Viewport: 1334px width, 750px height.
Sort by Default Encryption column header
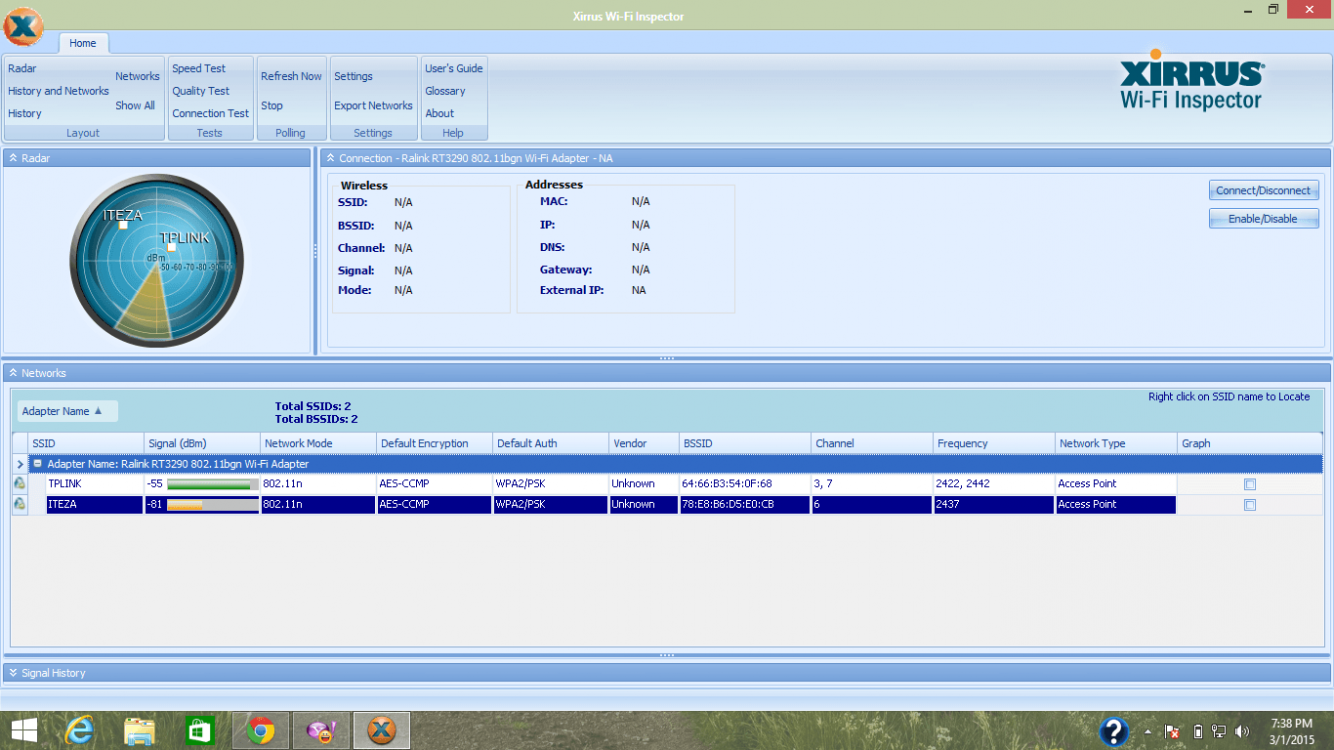[x=434, y=443]
